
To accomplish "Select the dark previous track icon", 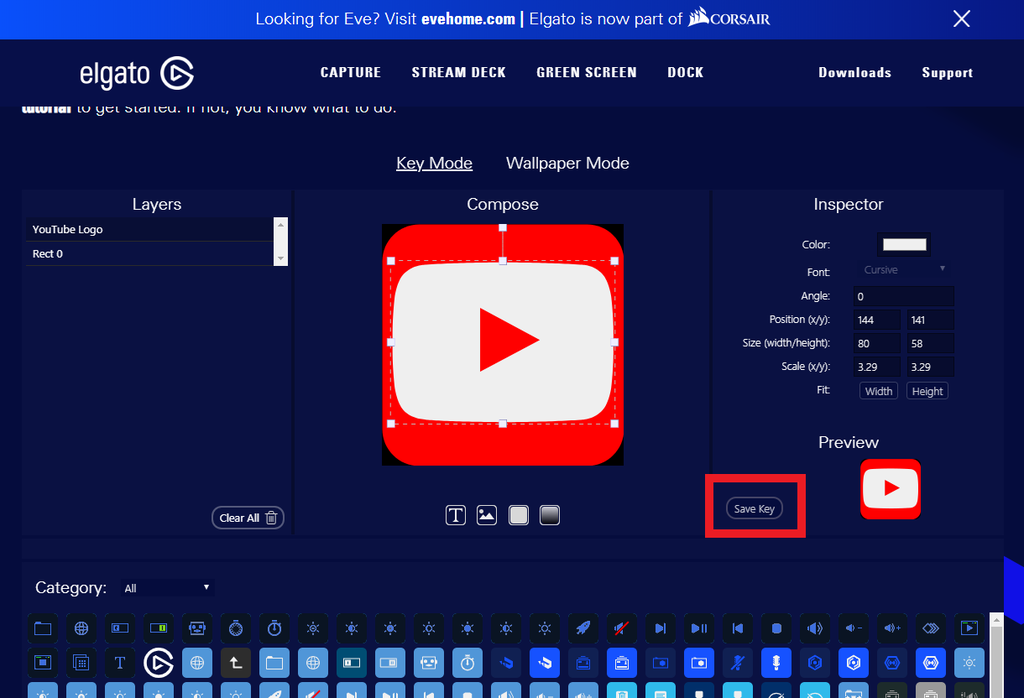I will click(x=737, y=628).
